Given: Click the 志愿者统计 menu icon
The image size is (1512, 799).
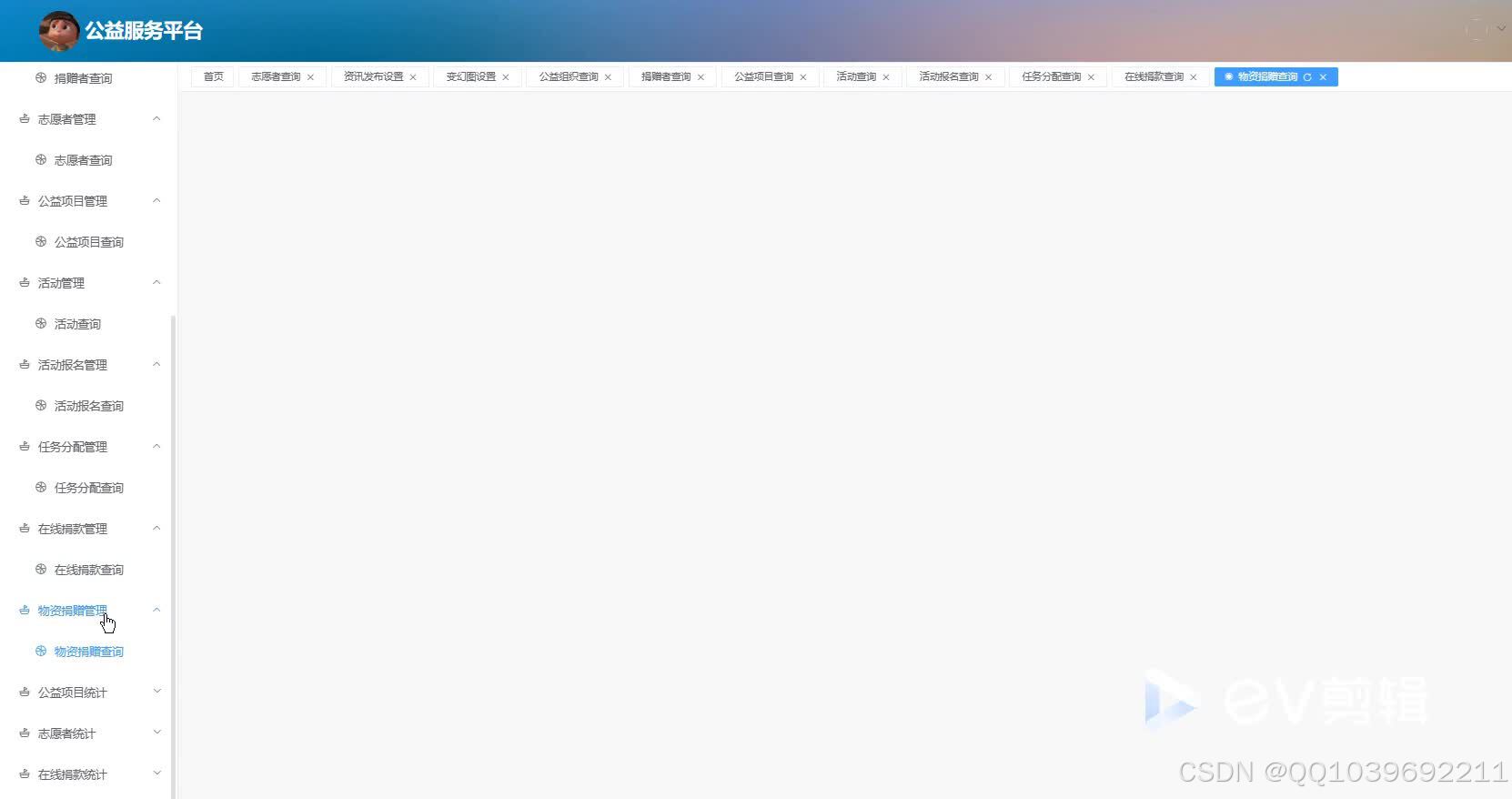Looking at the screenshot, I should (x=25, y=733).
